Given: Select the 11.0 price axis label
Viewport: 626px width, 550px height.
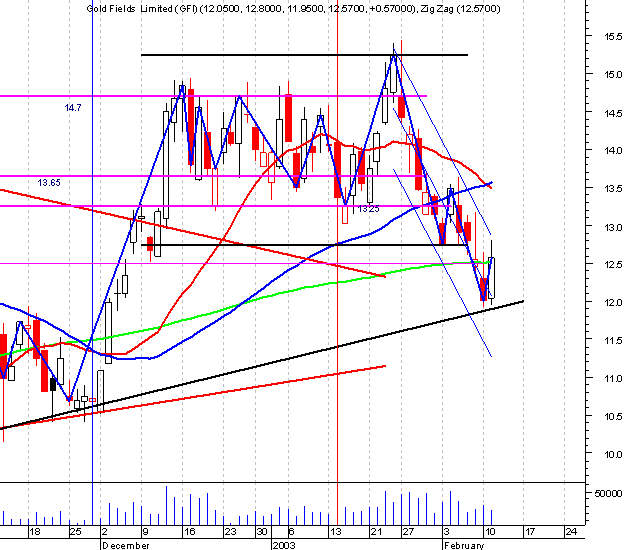Looking at the screenshot, I should [613, 378].
